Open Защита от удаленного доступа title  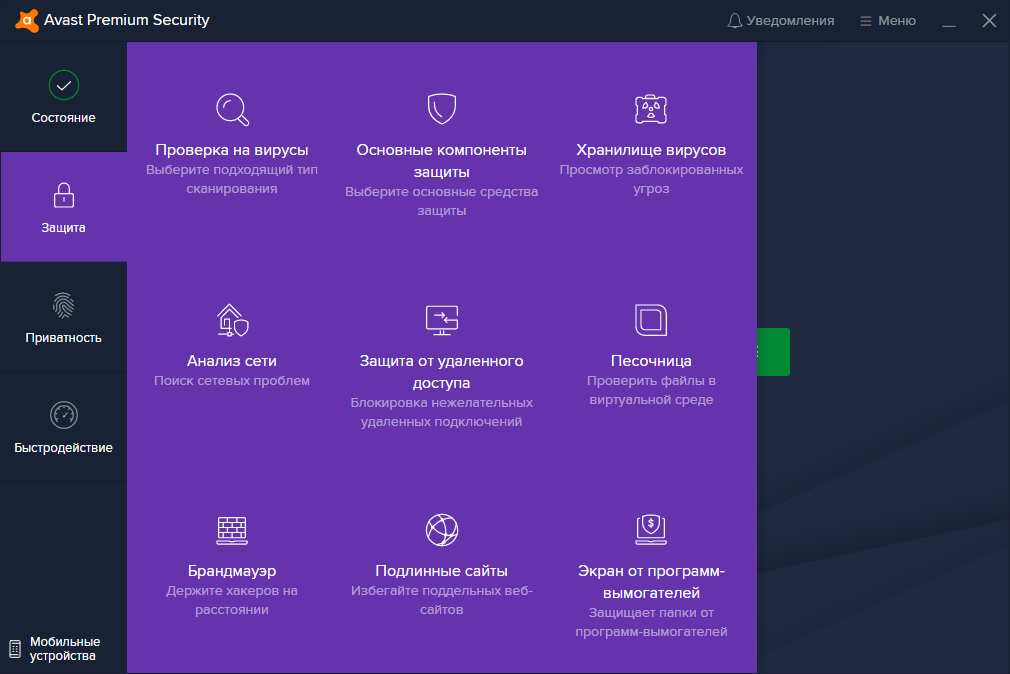[442, 372]
